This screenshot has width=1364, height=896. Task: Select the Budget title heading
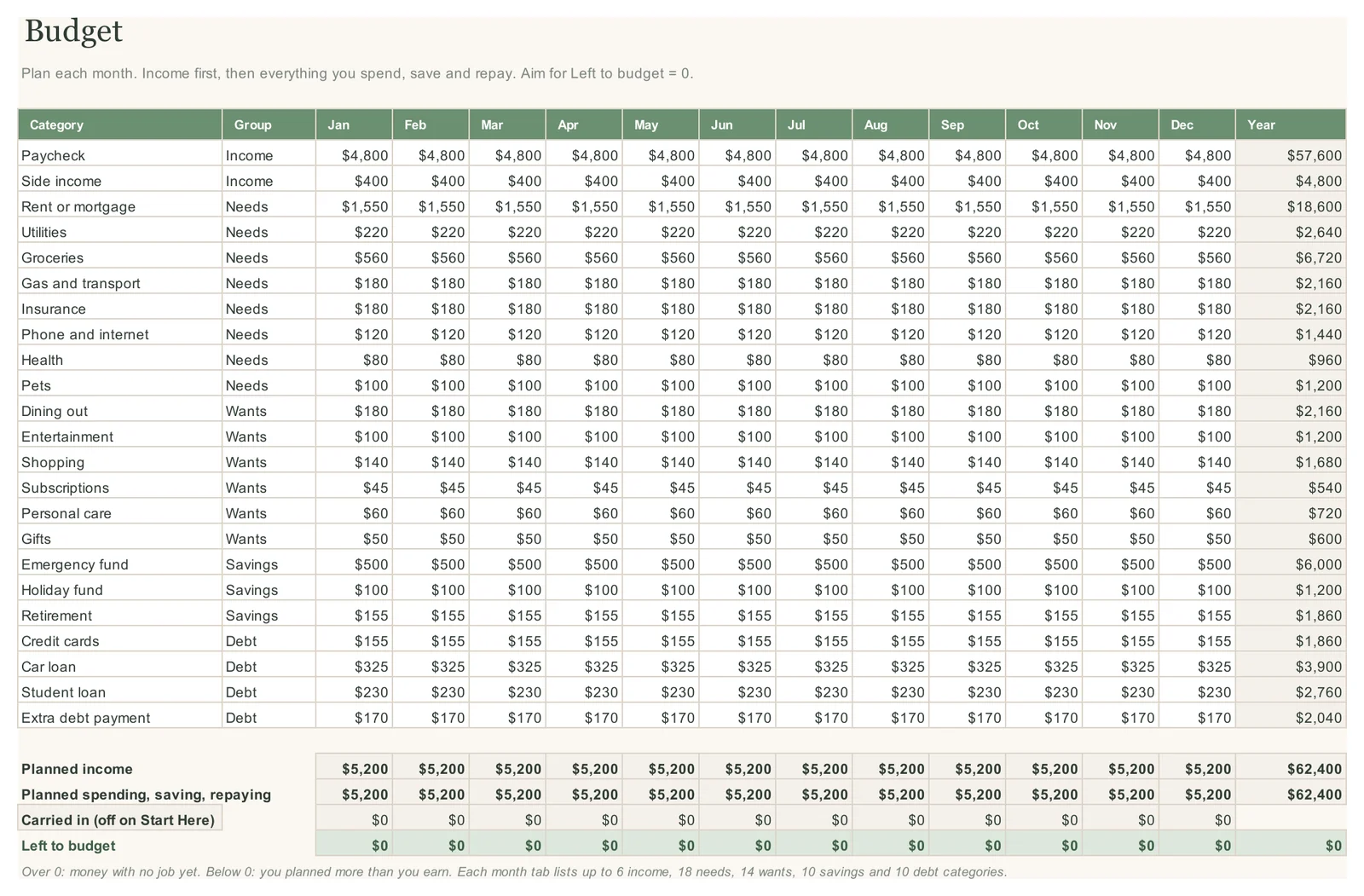pyautogui.click(x=73, y=32)
